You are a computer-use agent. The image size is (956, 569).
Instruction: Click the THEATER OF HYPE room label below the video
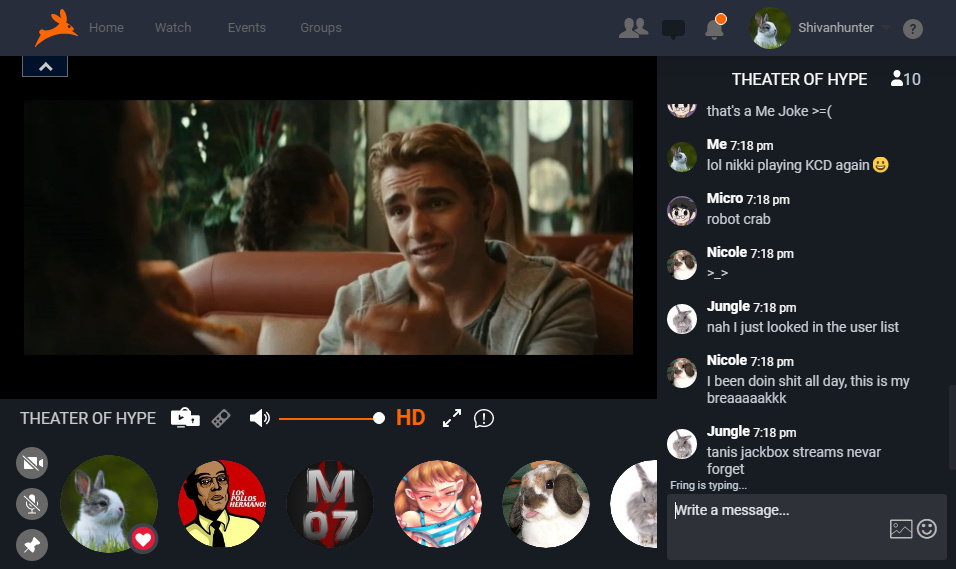pyautogui.click(x=88, y=418)
